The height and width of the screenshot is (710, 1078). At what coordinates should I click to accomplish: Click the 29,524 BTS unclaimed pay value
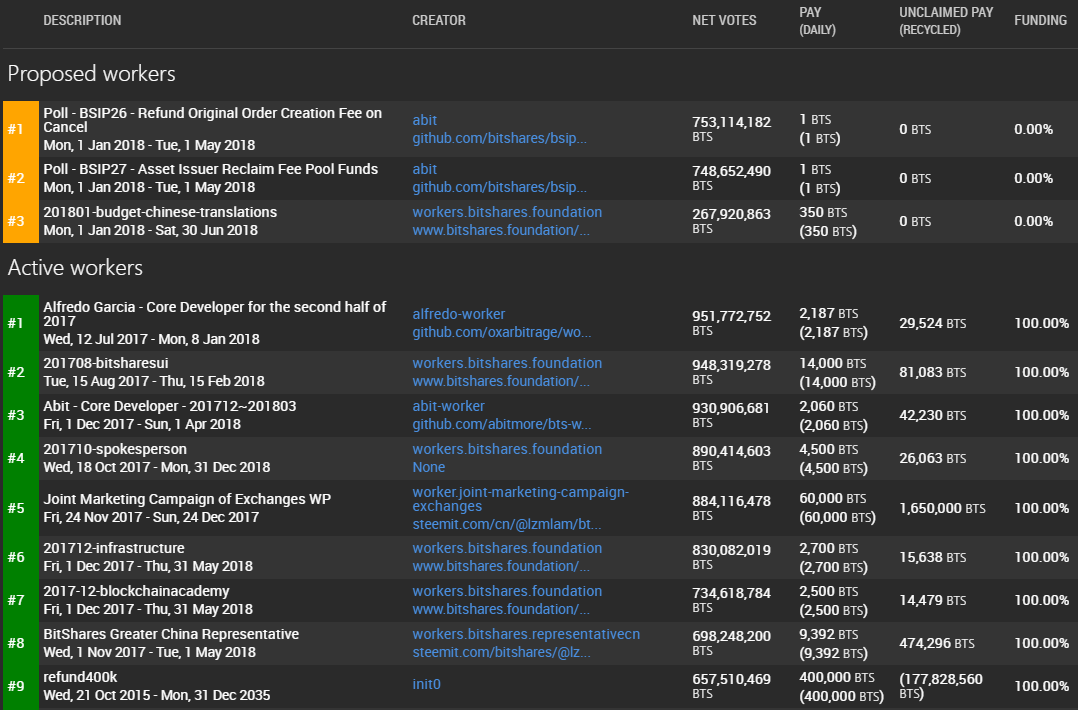(x=932, y=323)
